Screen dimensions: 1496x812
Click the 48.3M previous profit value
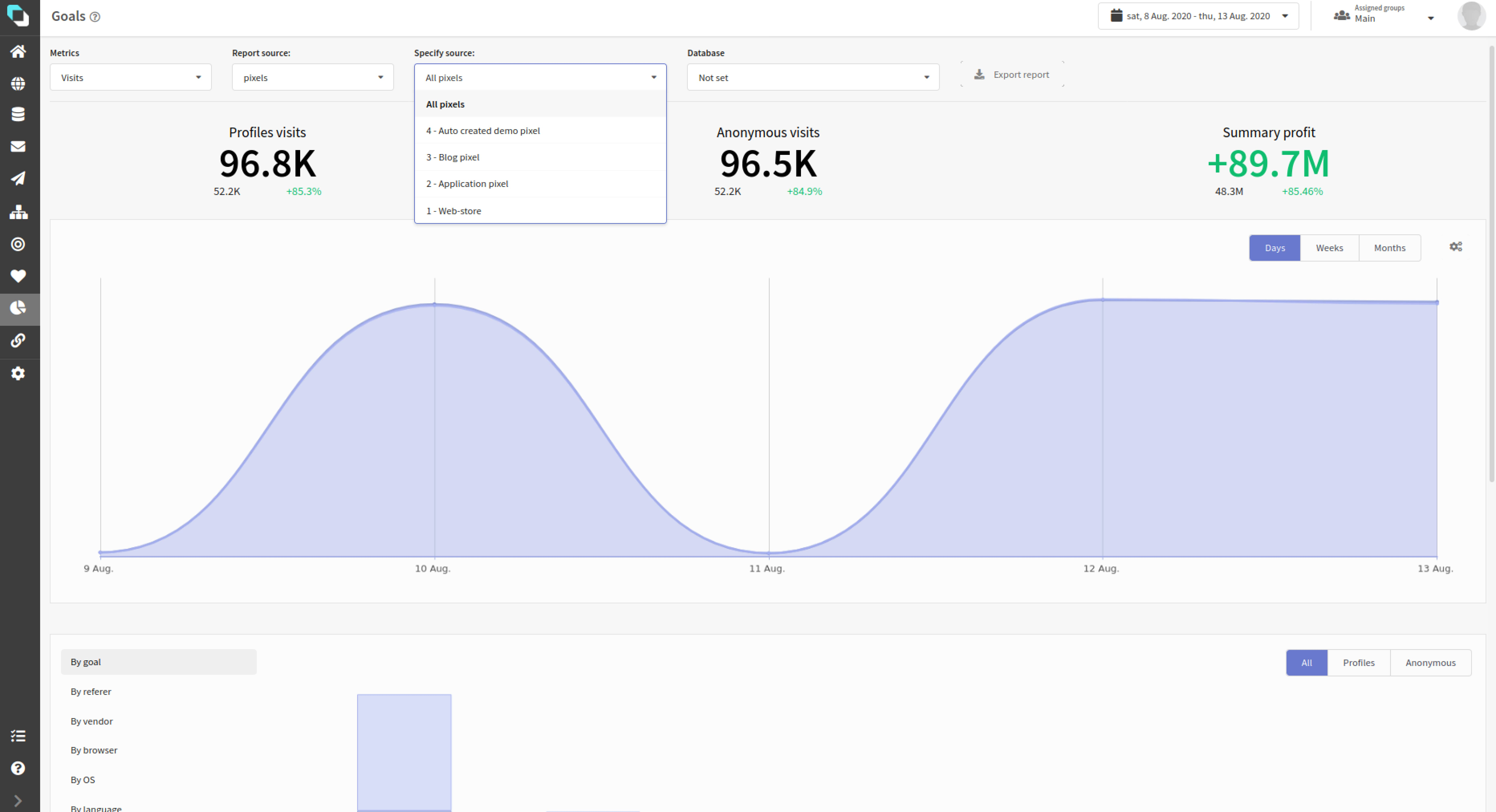pos(1229,192)
